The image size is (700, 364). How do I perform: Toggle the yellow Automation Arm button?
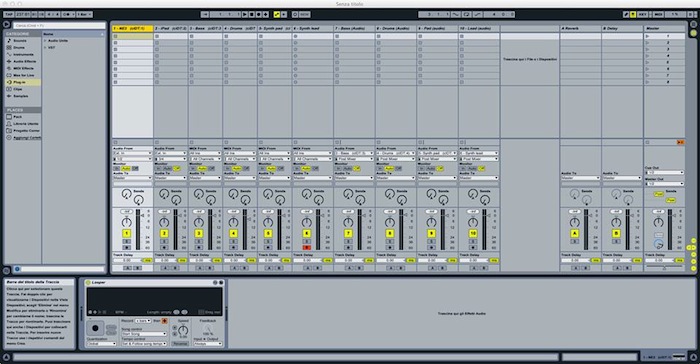click(x=277, y=14)
